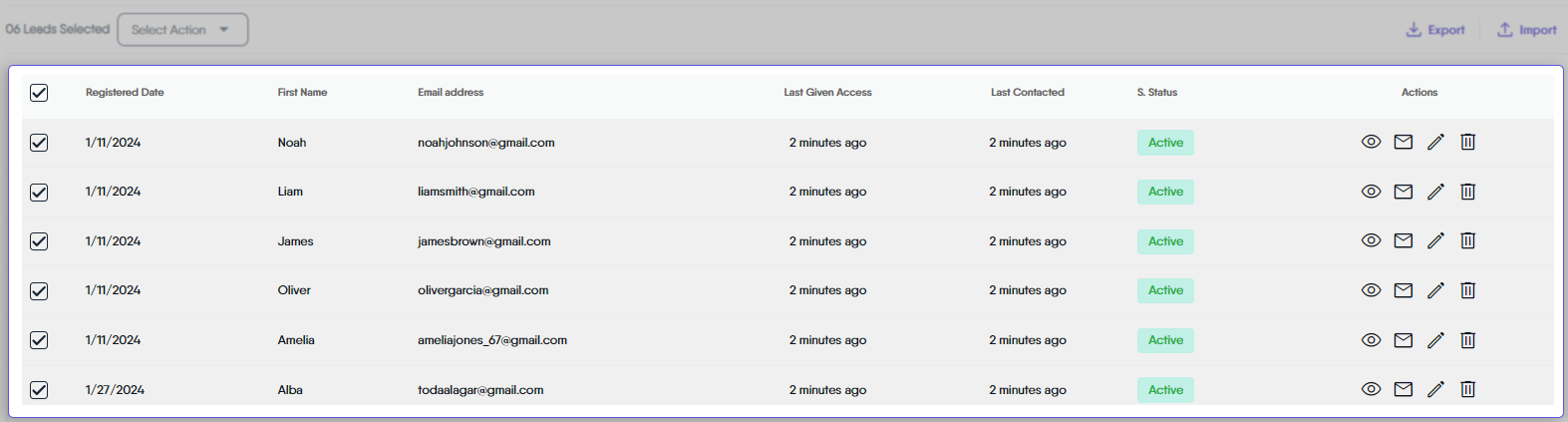This screenshot has width=1568, height=422.
Task: Deselect the checkbox for James's row
Action: click(x=39, y=241)
